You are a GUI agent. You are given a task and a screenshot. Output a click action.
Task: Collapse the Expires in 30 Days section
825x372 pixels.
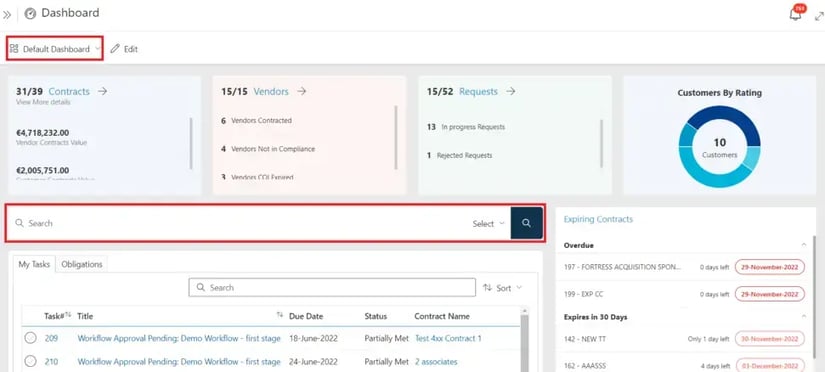pyautogui.click(x=803, y=316)
